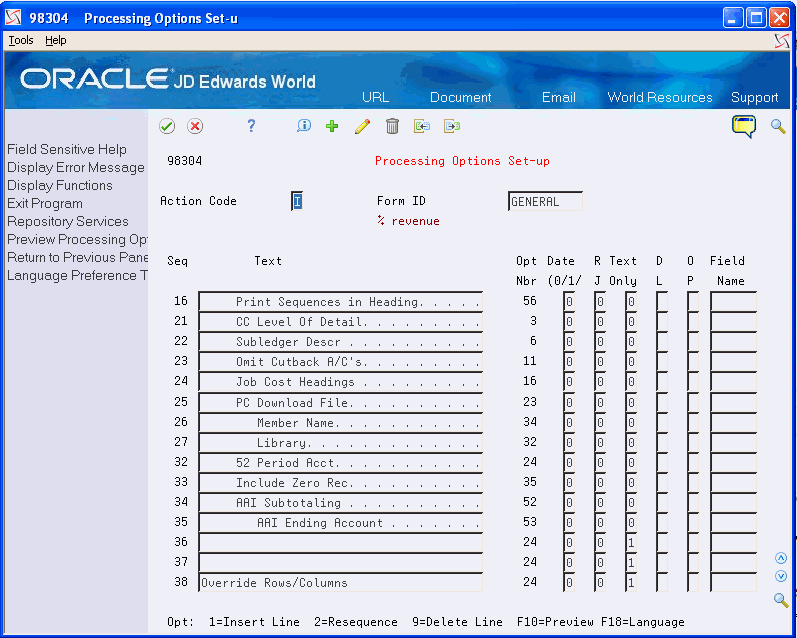The image size is (797, 638).
Task: Select Display Functions in sidebar
Action: pyautogui.click(x=59, y=186)
